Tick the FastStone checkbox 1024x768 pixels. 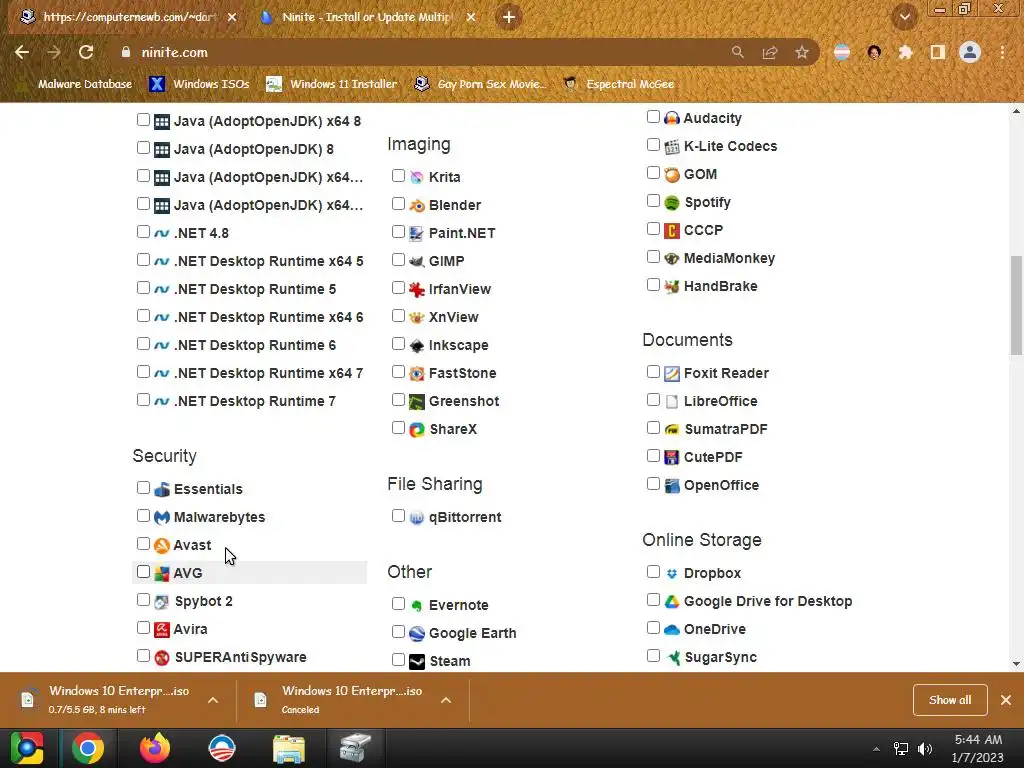(x=398, y=372)
